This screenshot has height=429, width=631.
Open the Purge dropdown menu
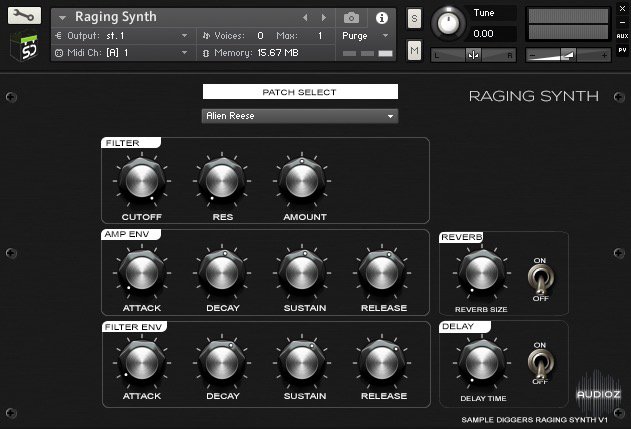click(365, 36)
